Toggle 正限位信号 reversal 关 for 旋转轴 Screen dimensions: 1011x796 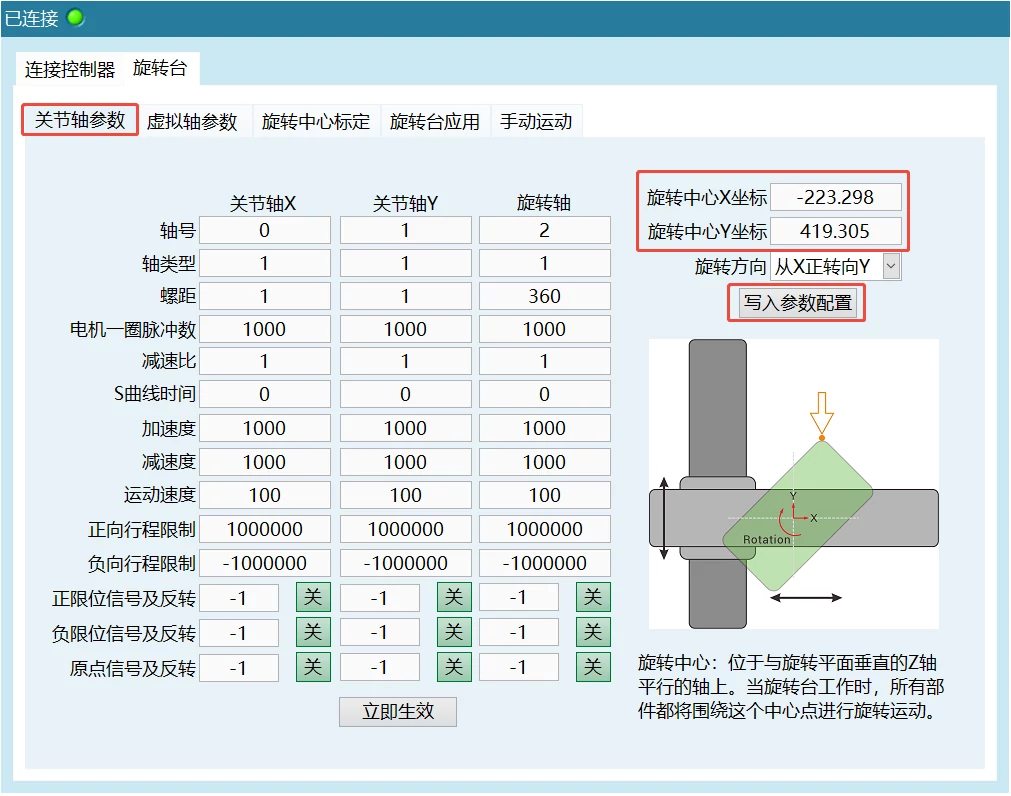(x=593, y=597)
